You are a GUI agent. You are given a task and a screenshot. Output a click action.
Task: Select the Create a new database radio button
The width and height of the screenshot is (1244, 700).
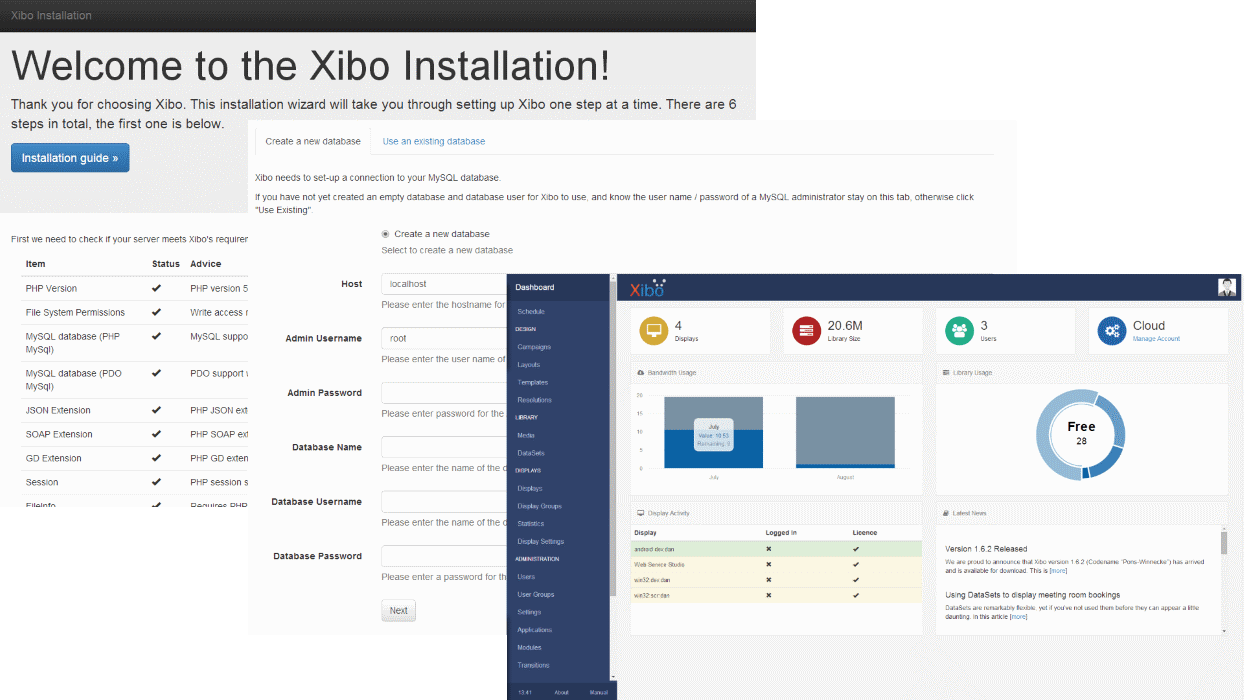coord(386,234)
